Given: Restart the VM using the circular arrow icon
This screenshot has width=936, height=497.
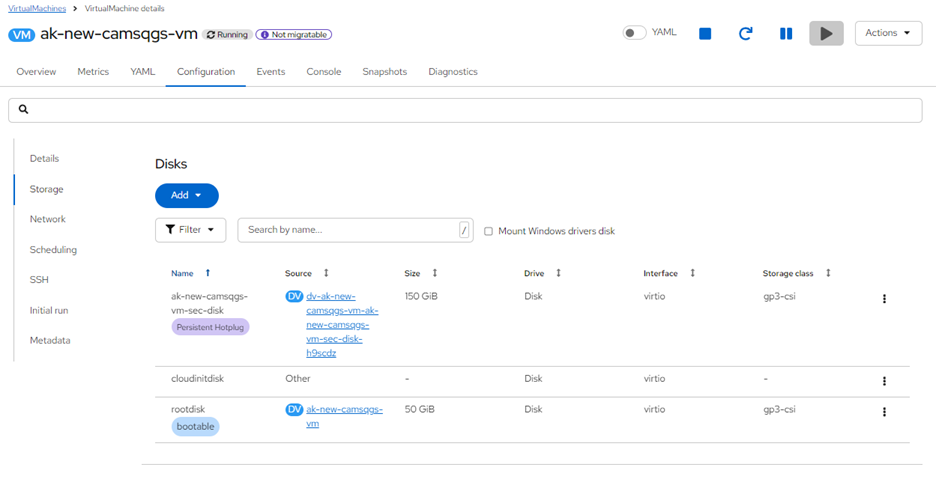Looking at the screenshot, I should (x=745, y=33).
